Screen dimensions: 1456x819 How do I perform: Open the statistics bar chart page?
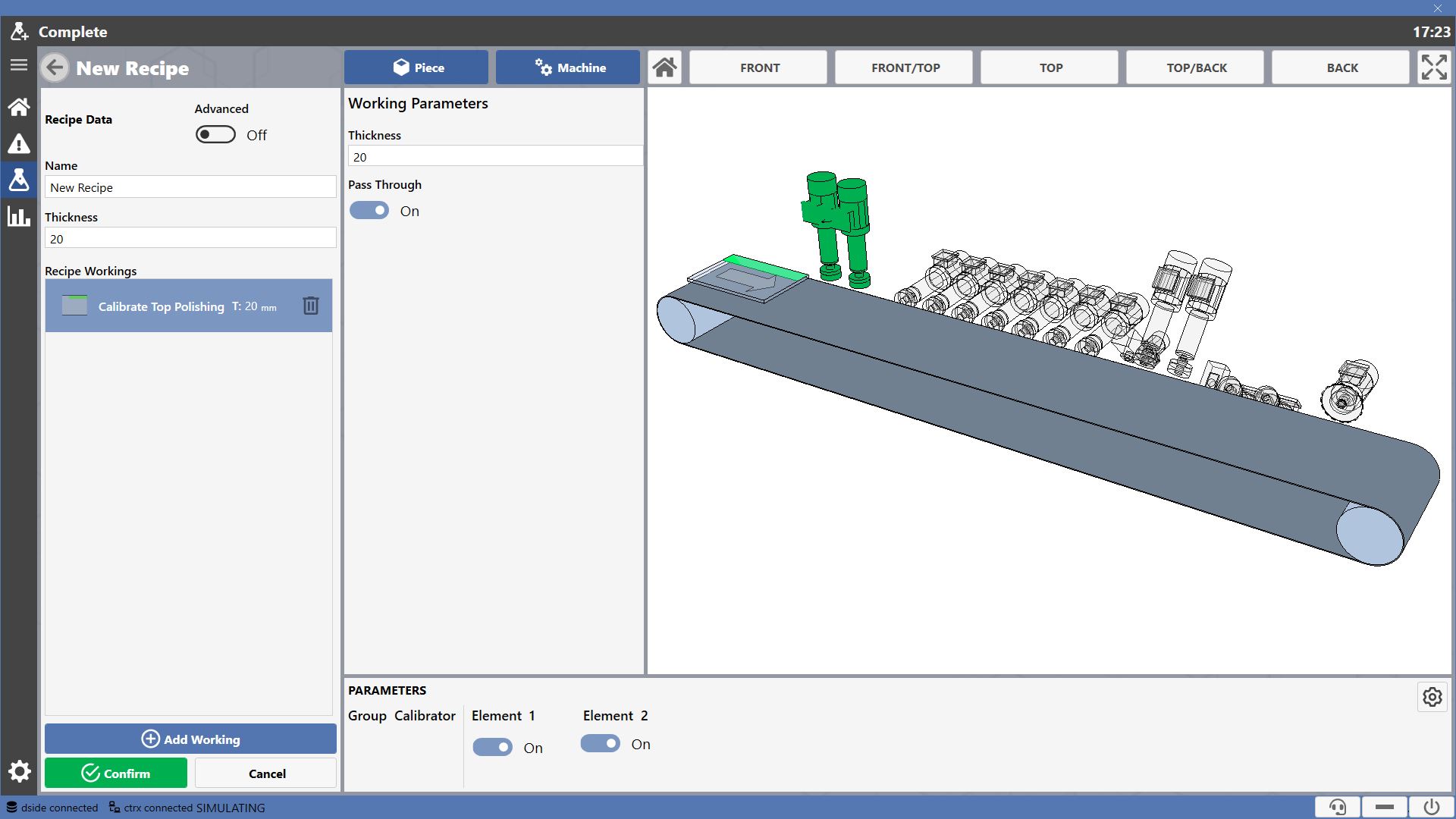(x=19, y=216)
